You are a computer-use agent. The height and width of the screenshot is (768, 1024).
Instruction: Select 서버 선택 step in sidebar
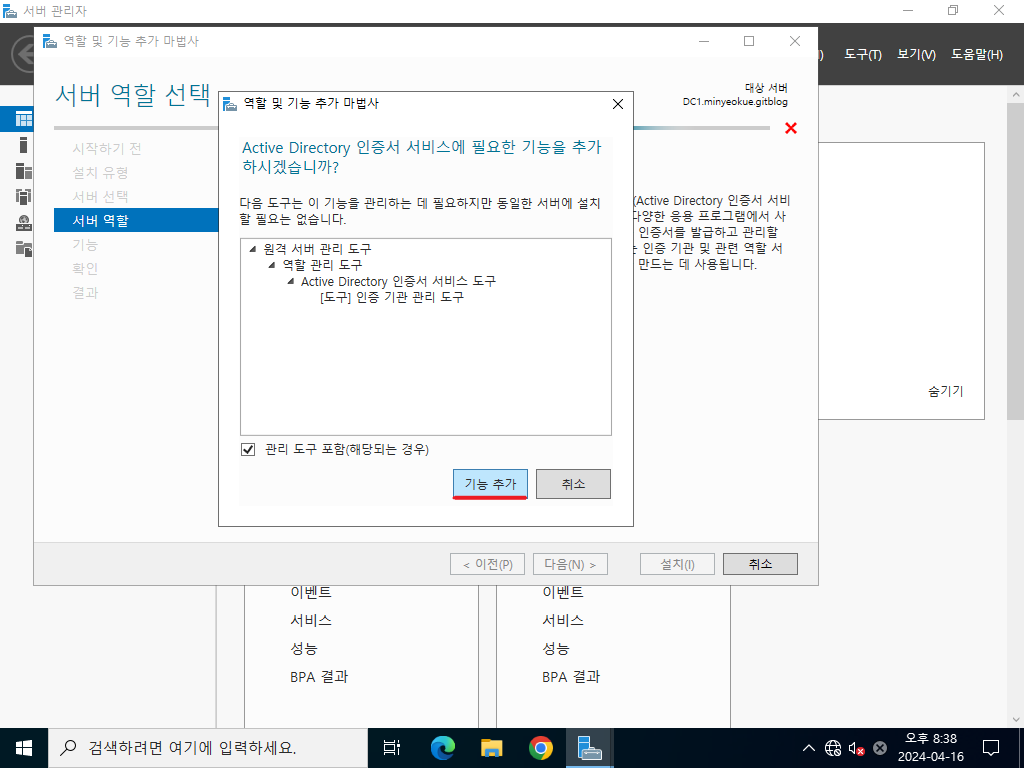100,197
